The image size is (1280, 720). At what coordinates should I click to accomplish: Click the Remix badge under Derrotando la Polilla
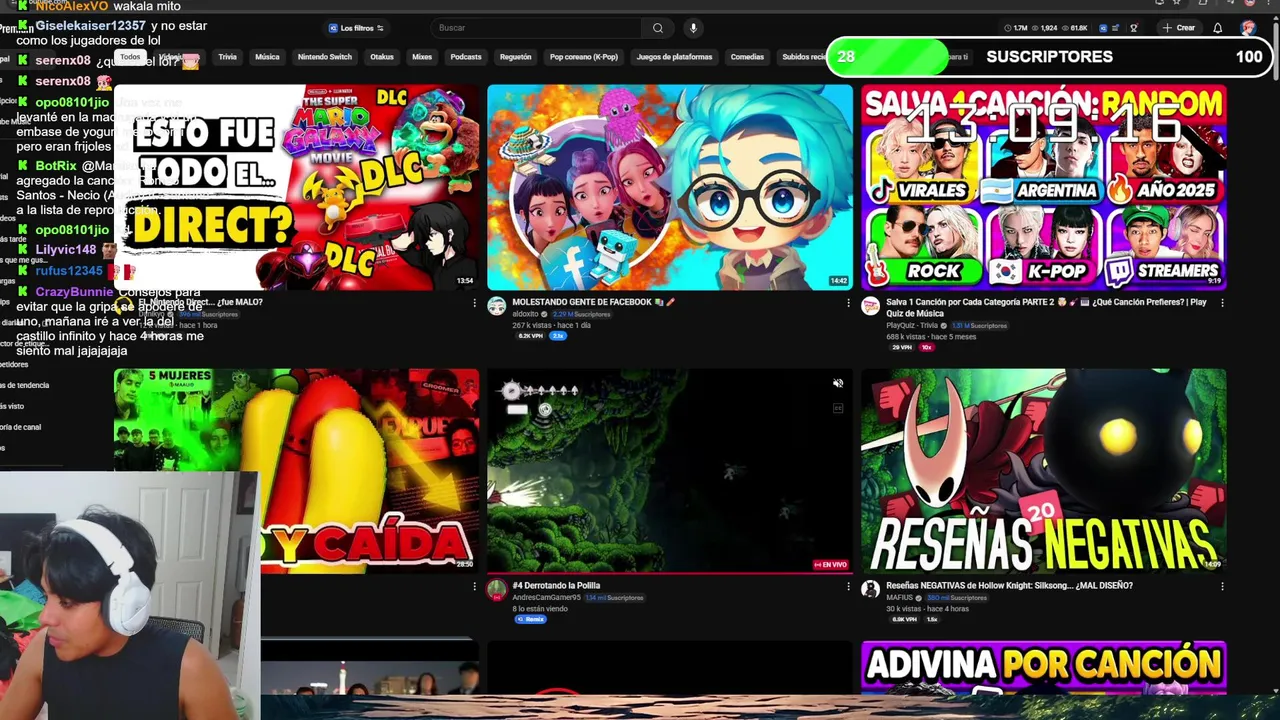531,620
